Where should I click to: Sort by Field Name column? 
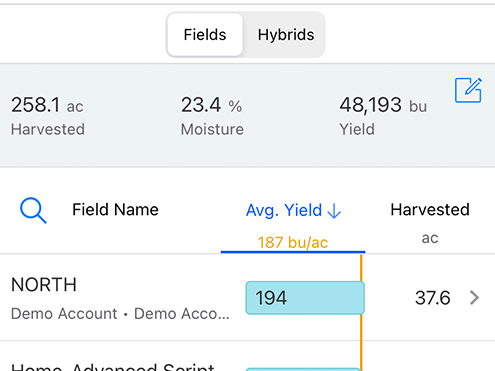pyautogui.click(x=115, y=210)
